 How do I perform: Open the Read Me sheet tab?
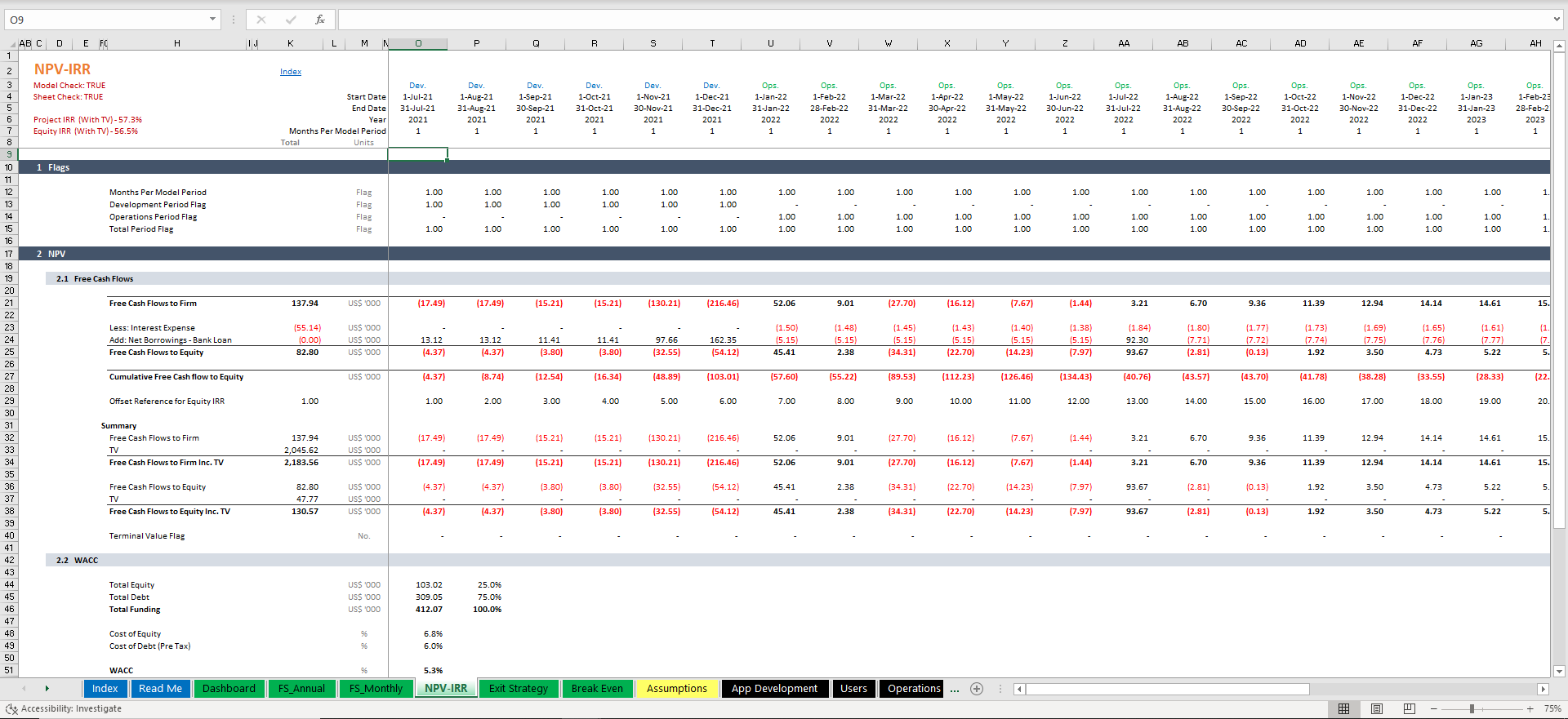click(x=160, y=689)
